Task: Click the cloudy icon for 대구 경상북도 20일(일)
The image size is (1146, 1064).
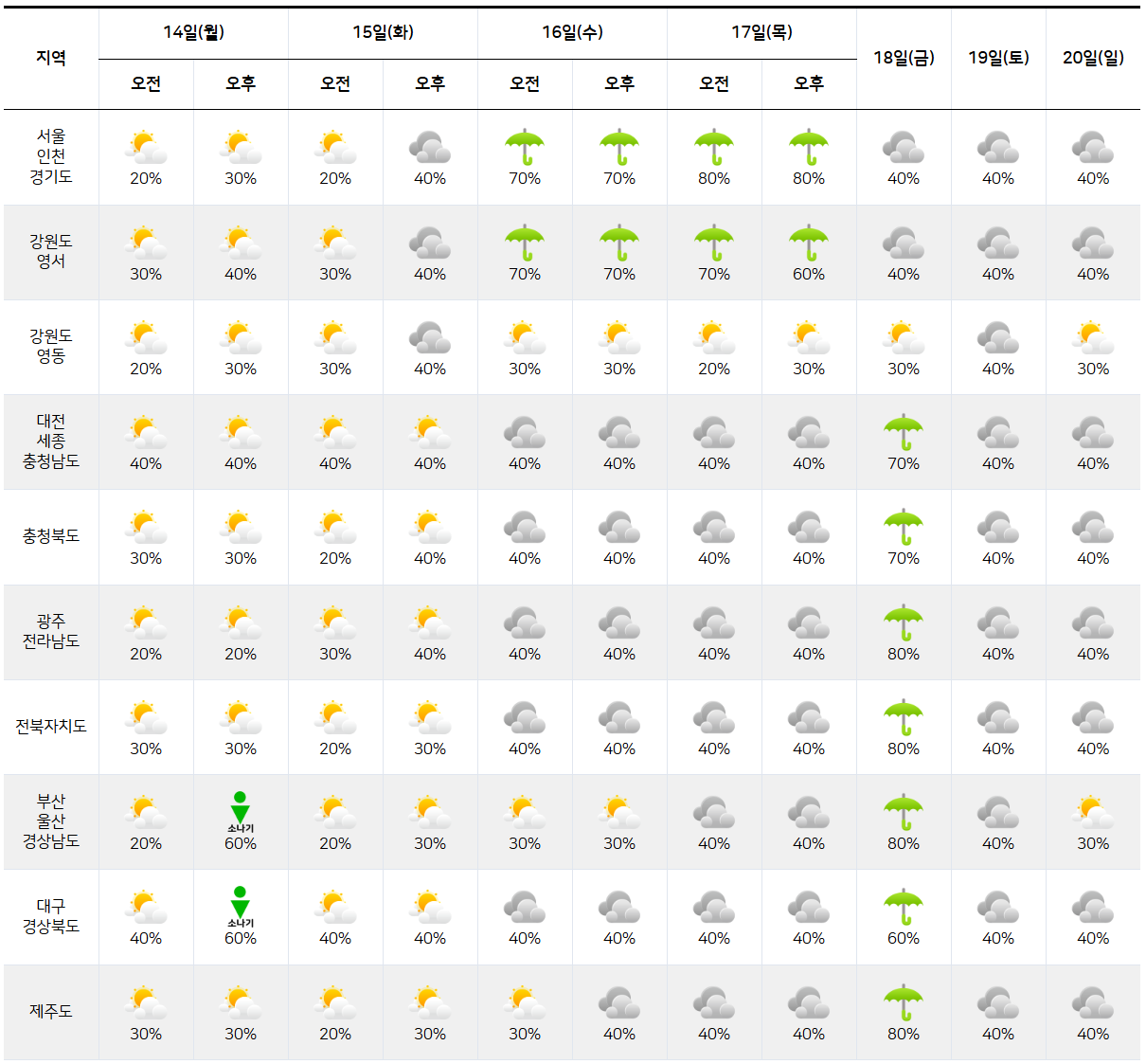Action: click(x=1093, y=908)
